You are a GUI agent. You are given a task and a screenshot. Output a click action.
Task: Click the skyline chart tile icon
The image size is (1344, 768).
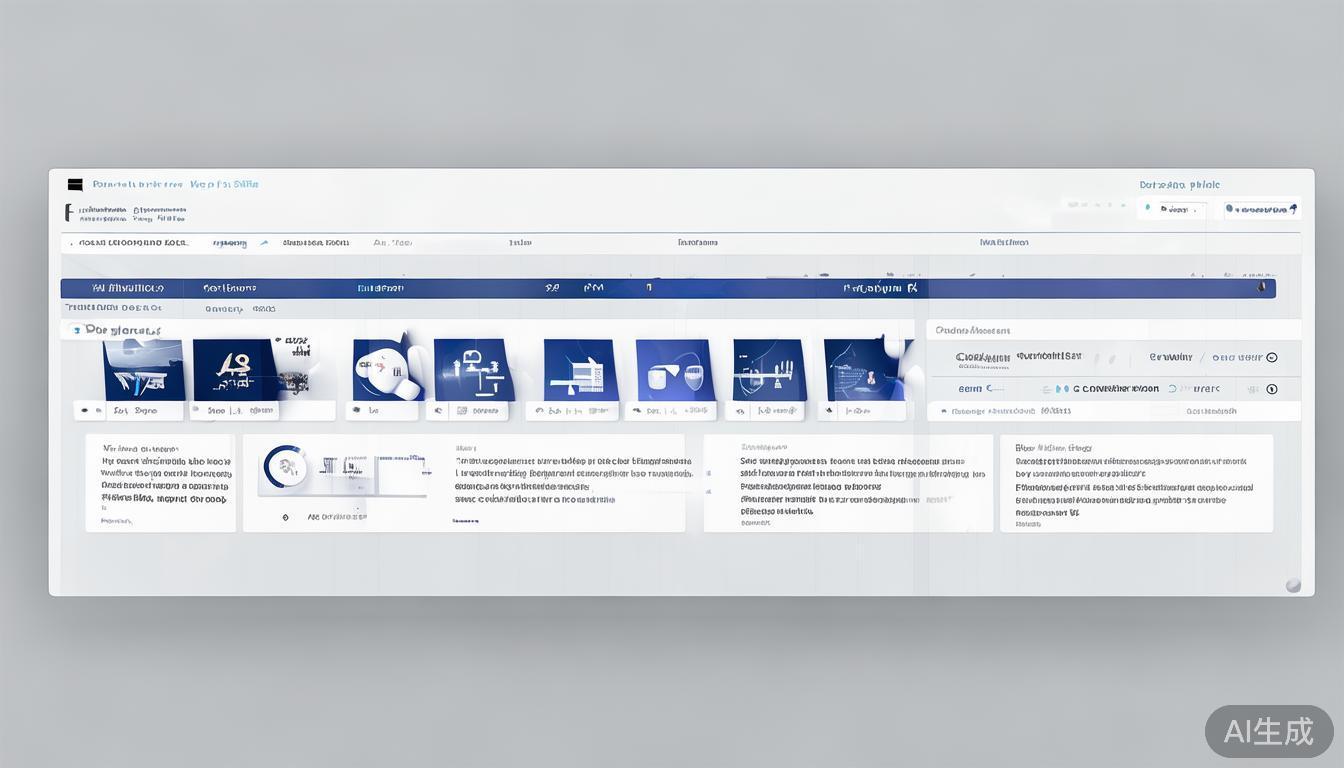click(x=768, y=369)
